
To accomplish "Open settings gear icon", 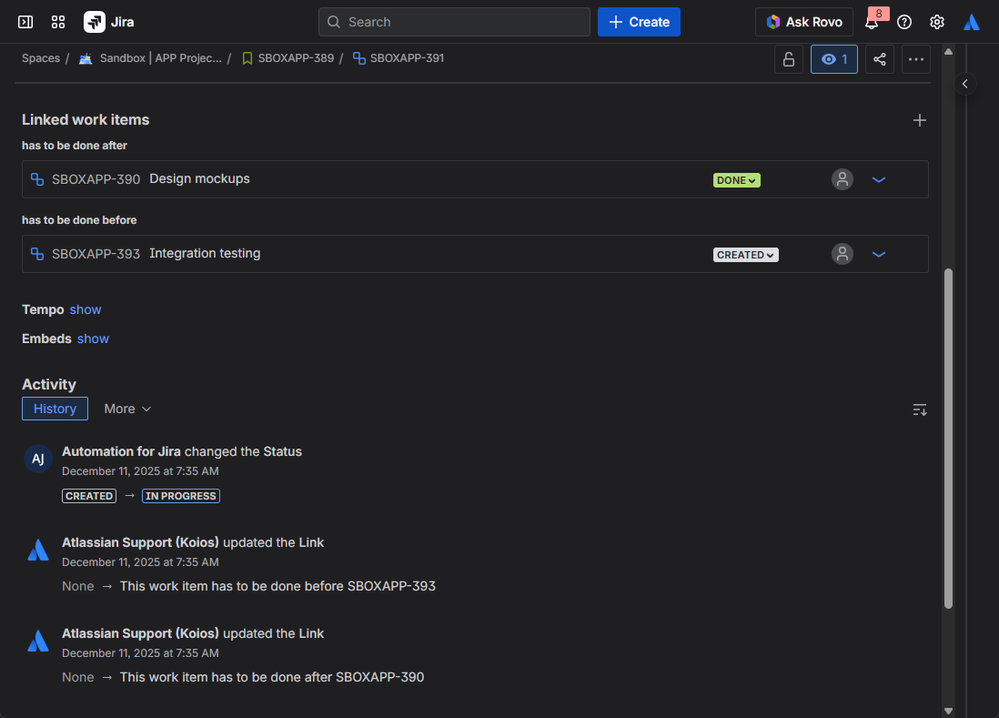I will coord(937,22).
